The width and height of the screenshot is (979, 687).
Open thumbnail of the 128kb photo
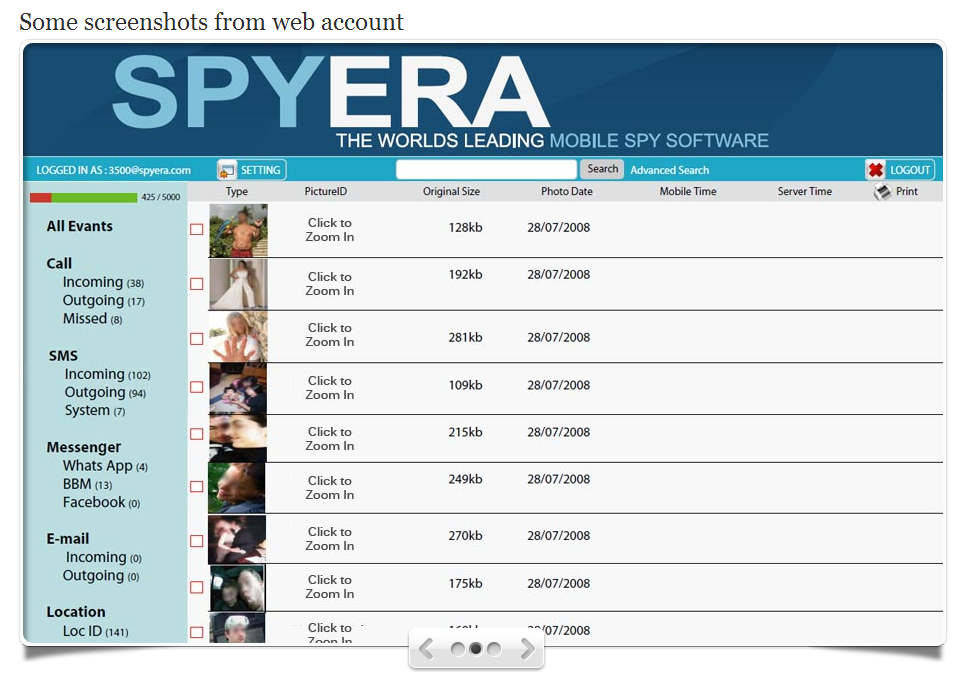pyautogui.click(x=238, y=230)
